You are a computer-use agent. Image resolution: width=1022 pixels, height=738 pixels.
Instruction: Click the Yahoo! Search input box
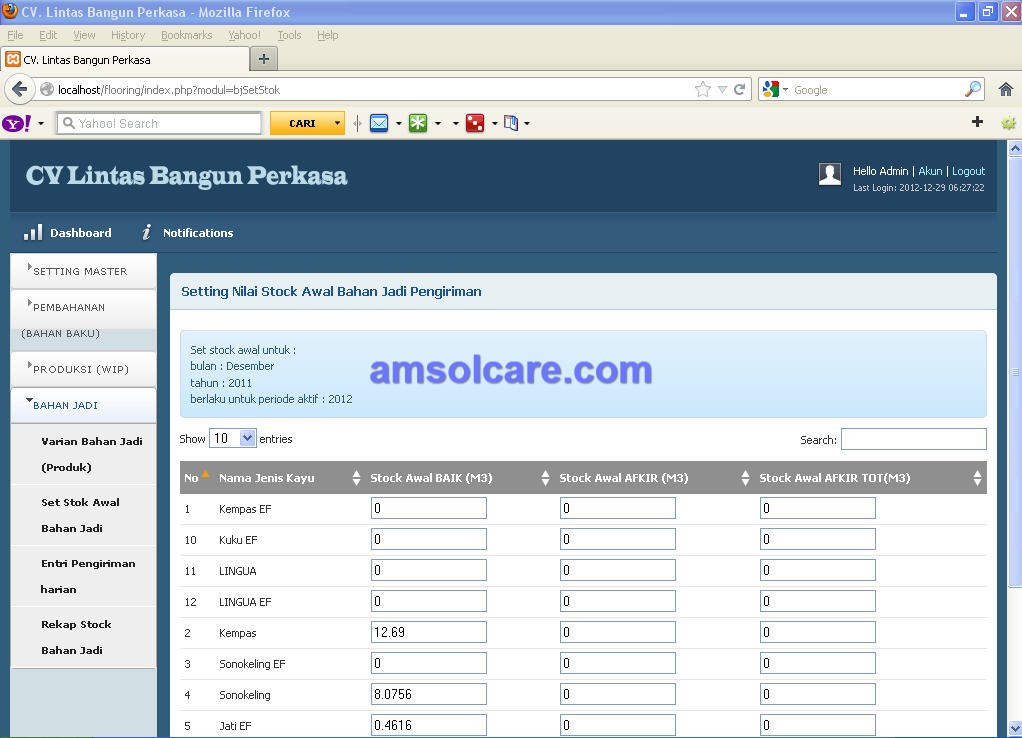coord(160,123)
